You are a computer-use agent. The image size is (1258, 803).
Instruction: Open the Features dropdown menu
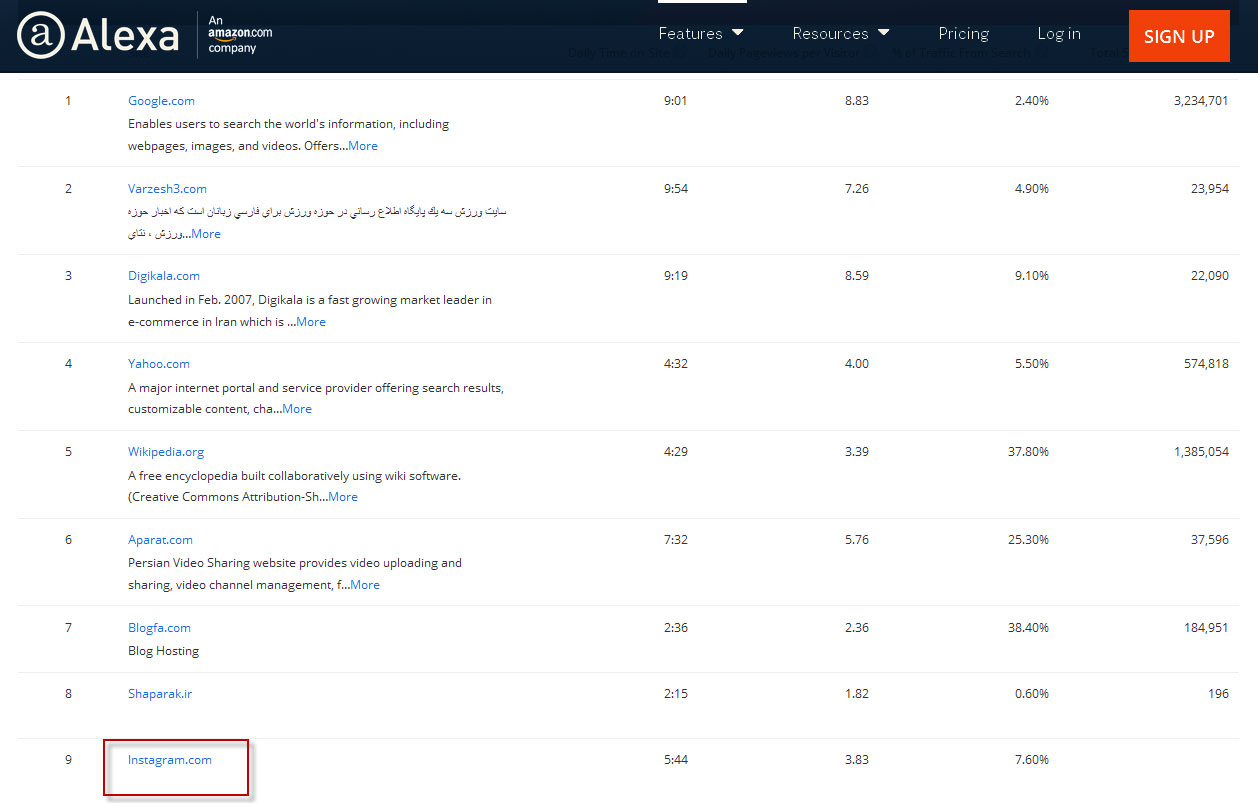tap(701, 34)
